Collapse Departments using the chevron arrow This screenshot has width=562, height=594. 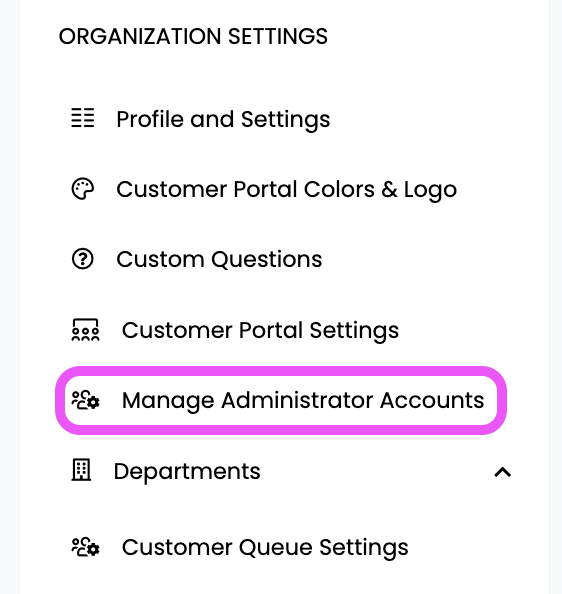[x=503, y=472]
